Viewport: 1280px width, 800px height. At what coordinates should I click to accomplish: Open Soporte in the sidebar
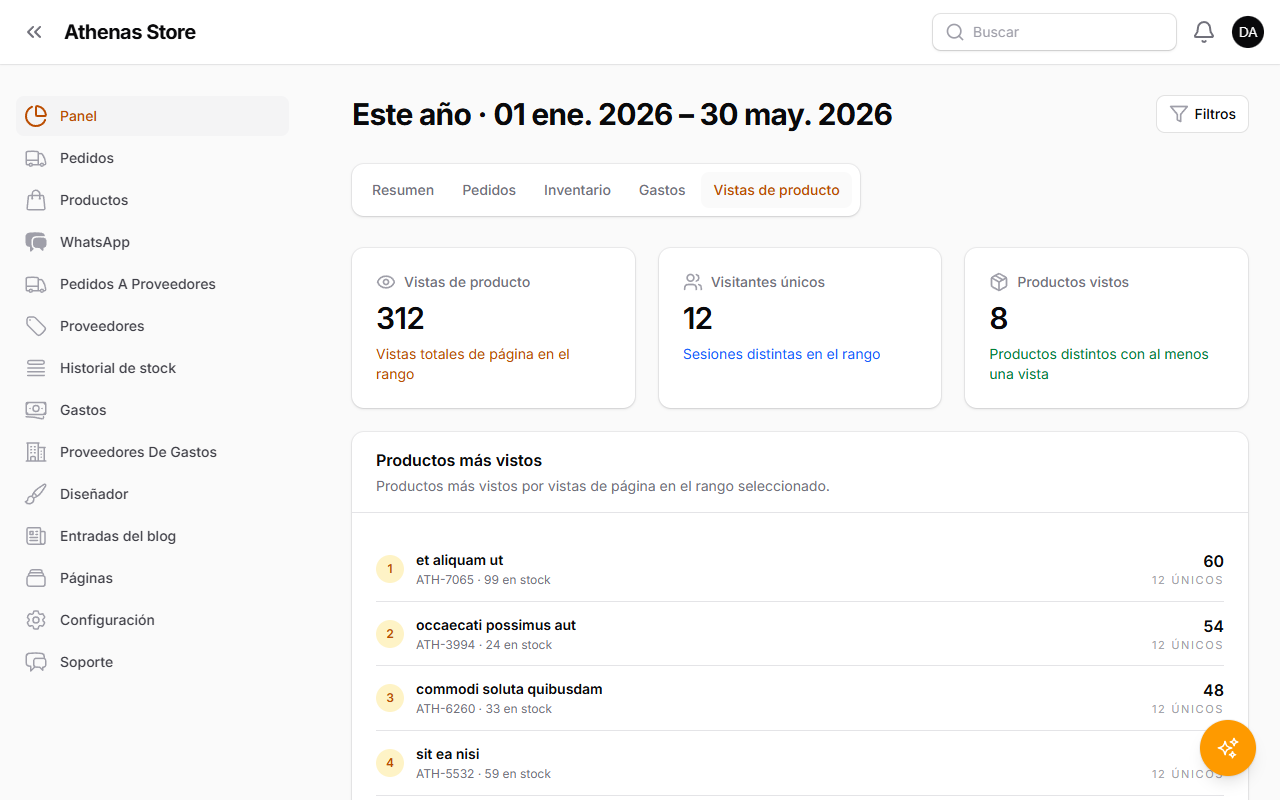point(153,662)
